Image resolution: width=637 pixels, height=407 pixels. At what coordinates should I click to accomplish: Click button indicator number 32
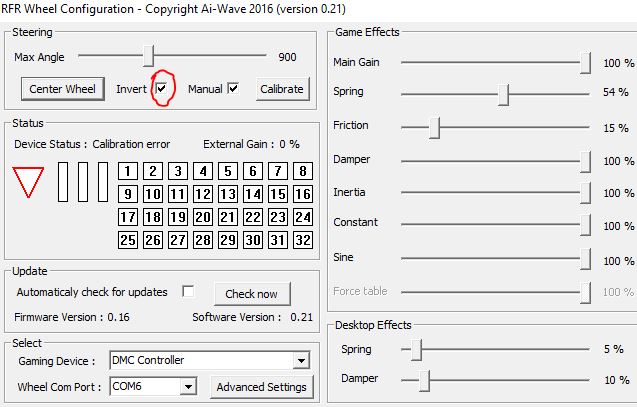tap(303, 240)
